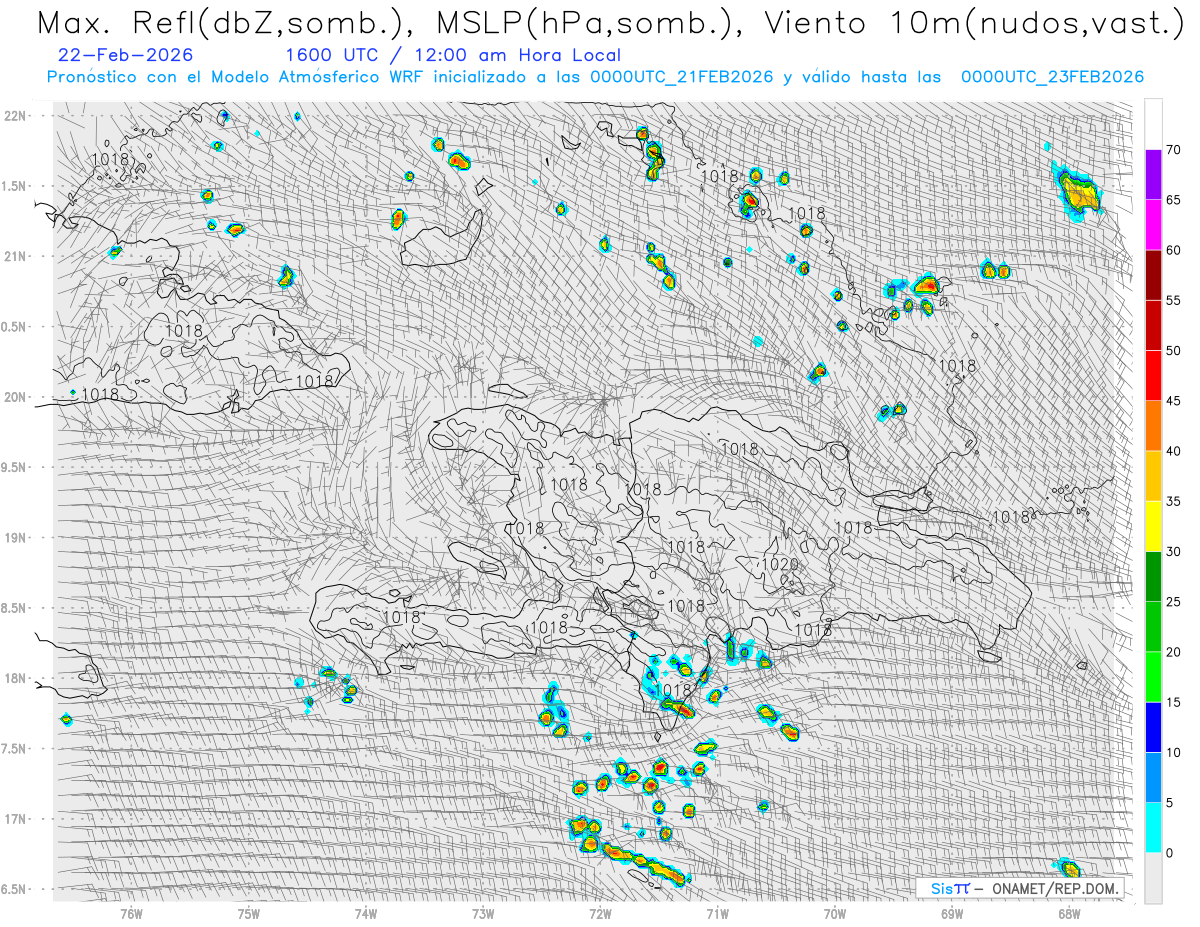Click the magenta 60-65 dBZ colorbar segment
Screen dimensions: 1200x927
point(1153,225)
